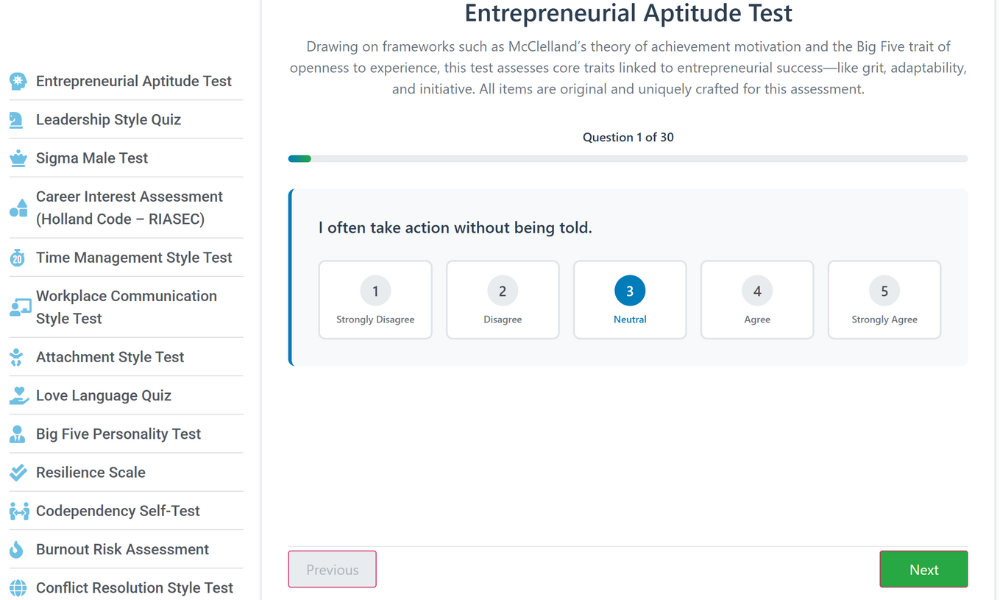Click the Love Language heart icon
This screenshot has width=1000, height=600.
pos(17,395)
